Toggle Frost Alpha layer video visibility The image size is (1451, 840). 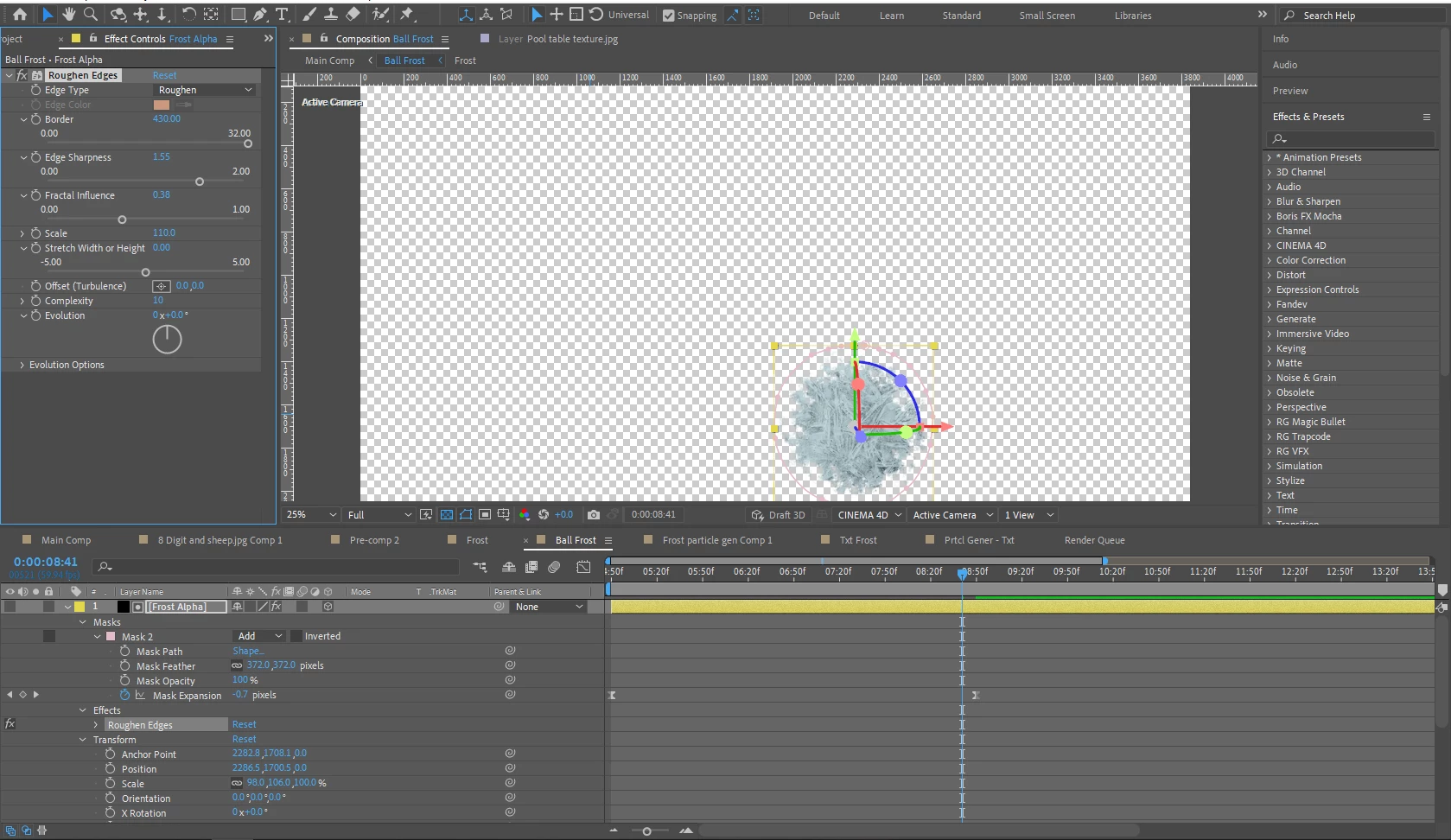(10, 607)
